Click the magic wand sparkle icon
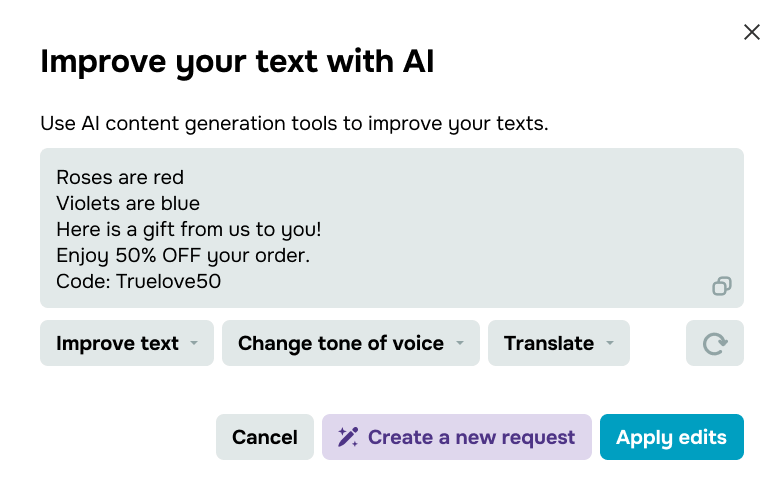The image size is (784, 500). tap(348, 437)
